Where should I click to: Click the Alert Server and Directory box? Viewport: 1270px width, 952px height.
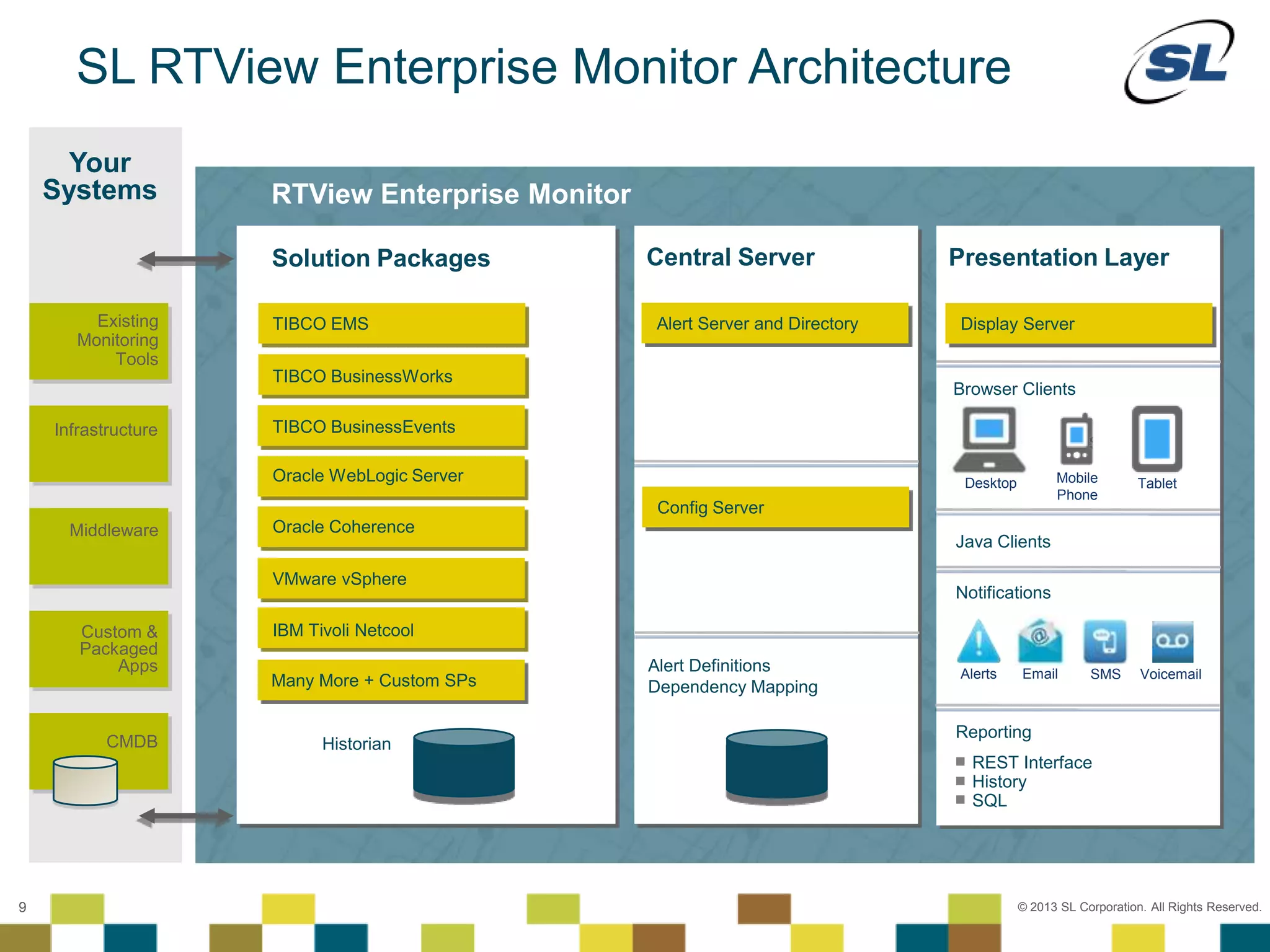[775, 324]
